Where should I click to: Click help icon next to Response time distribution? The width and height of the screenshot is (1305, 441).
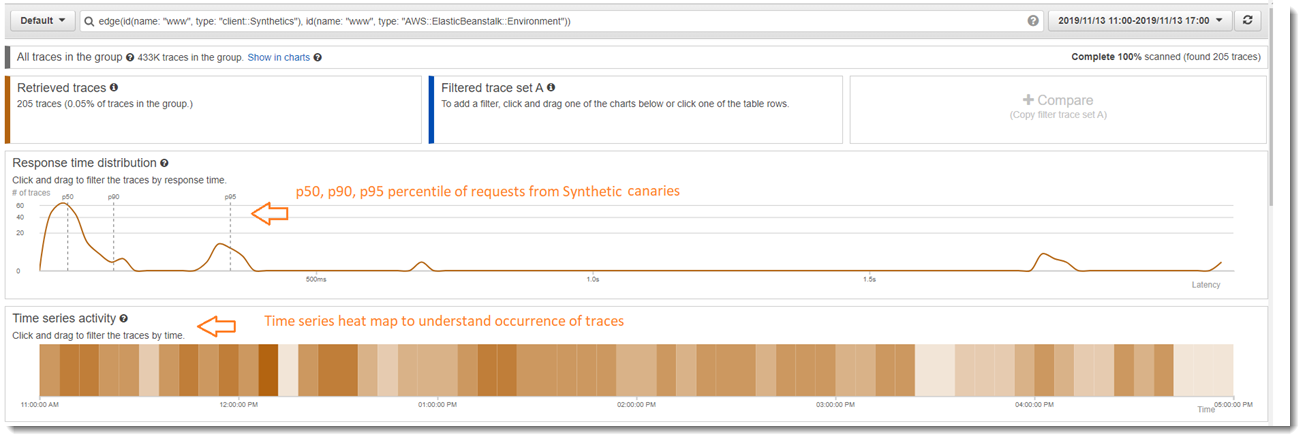click(x=164, y=163)
